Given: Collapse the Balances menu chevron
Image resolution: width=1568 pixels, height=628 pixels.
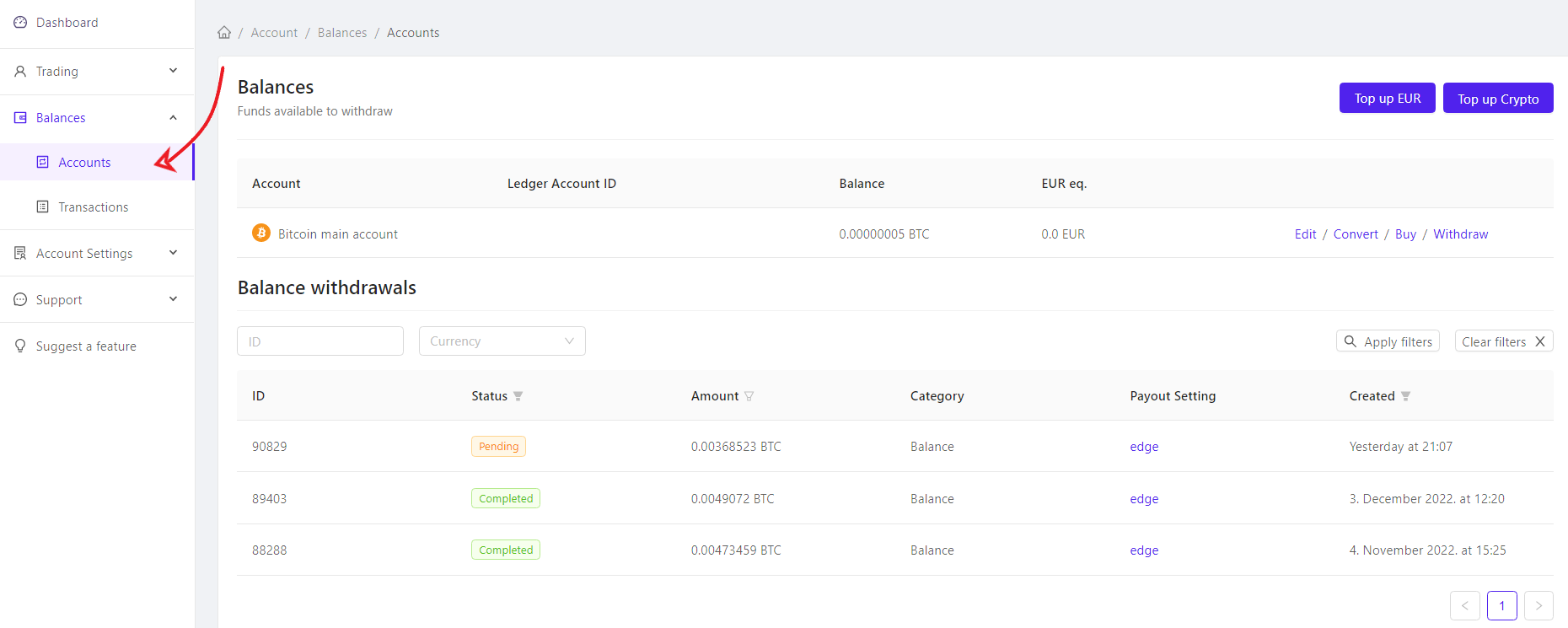Looking at the screenshot, I should pos(173,117).
